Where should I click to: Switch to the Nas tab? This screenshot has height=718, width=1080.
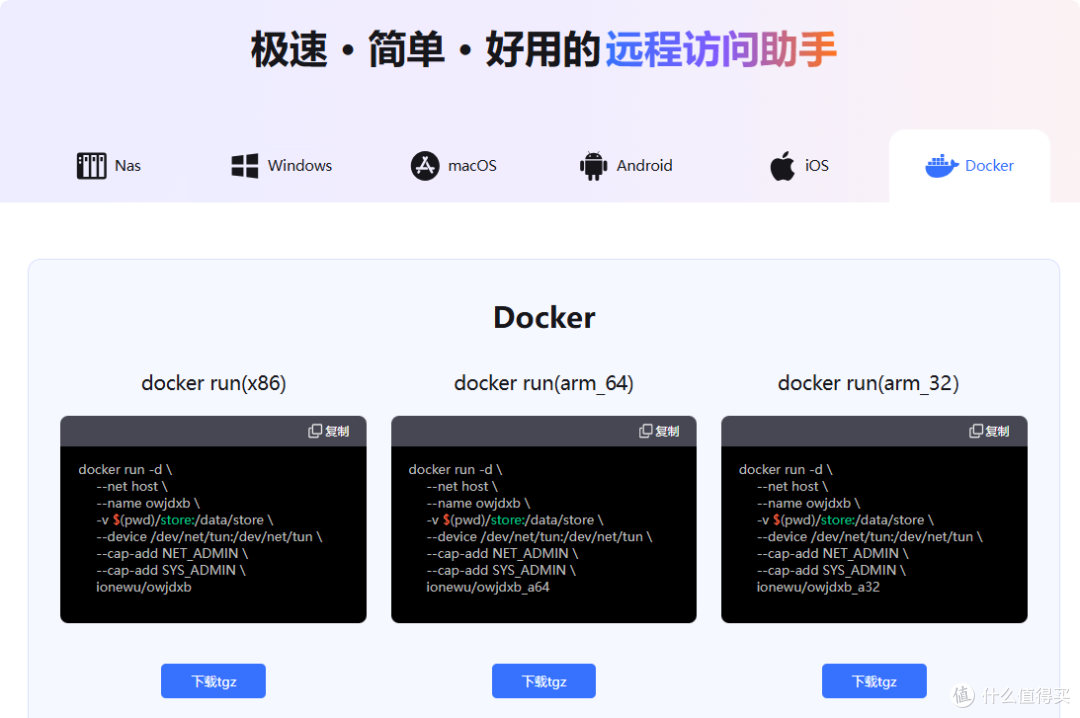(x=109, y=165)
